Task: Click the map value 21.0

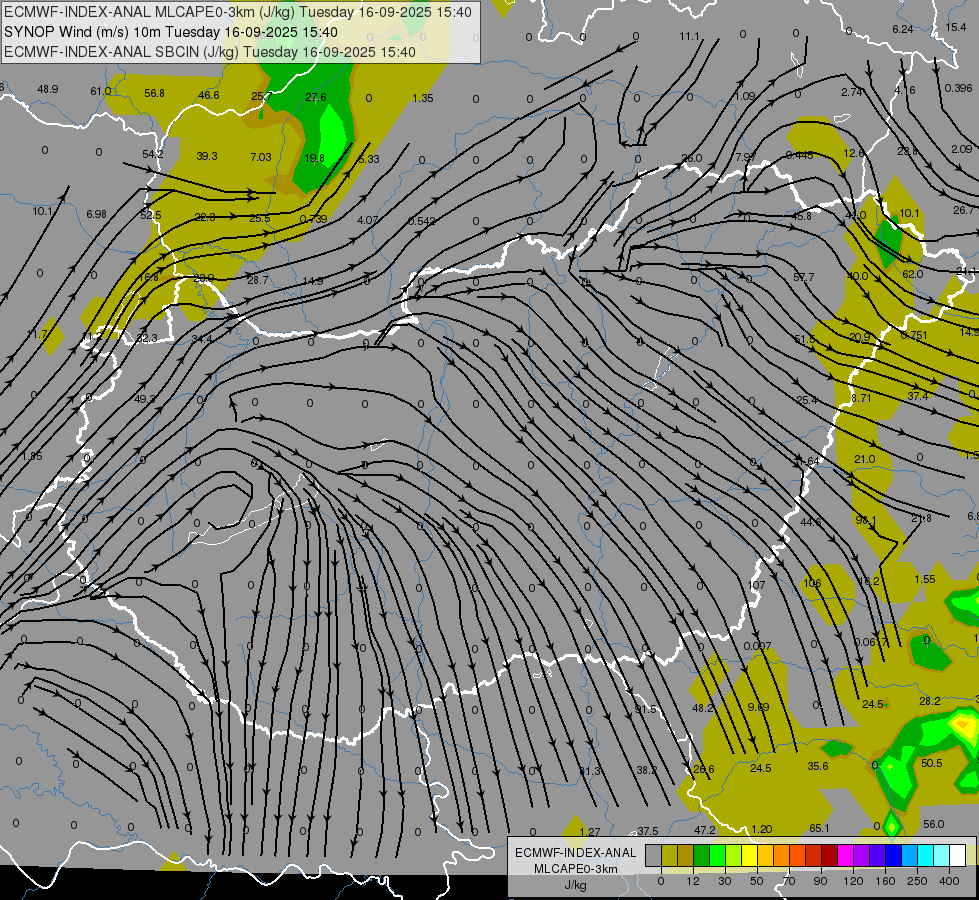Action: (x=864, y=459)
